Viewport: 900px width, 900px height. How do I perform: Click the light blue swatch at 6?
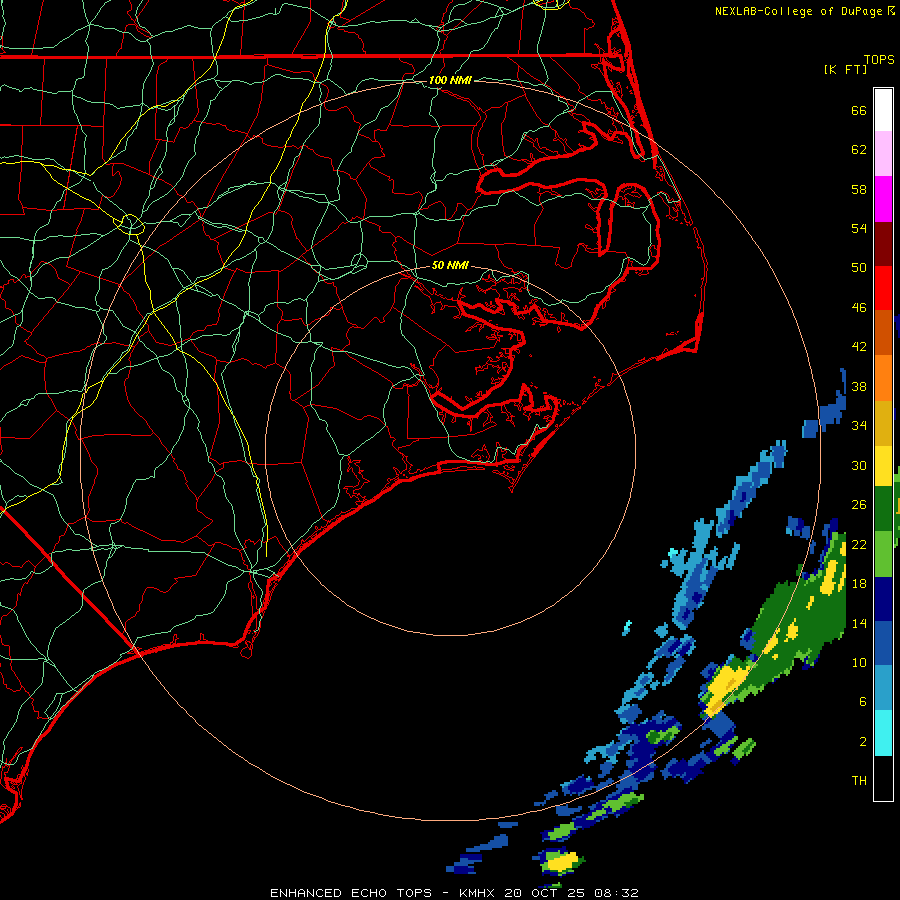click(883, 688)
